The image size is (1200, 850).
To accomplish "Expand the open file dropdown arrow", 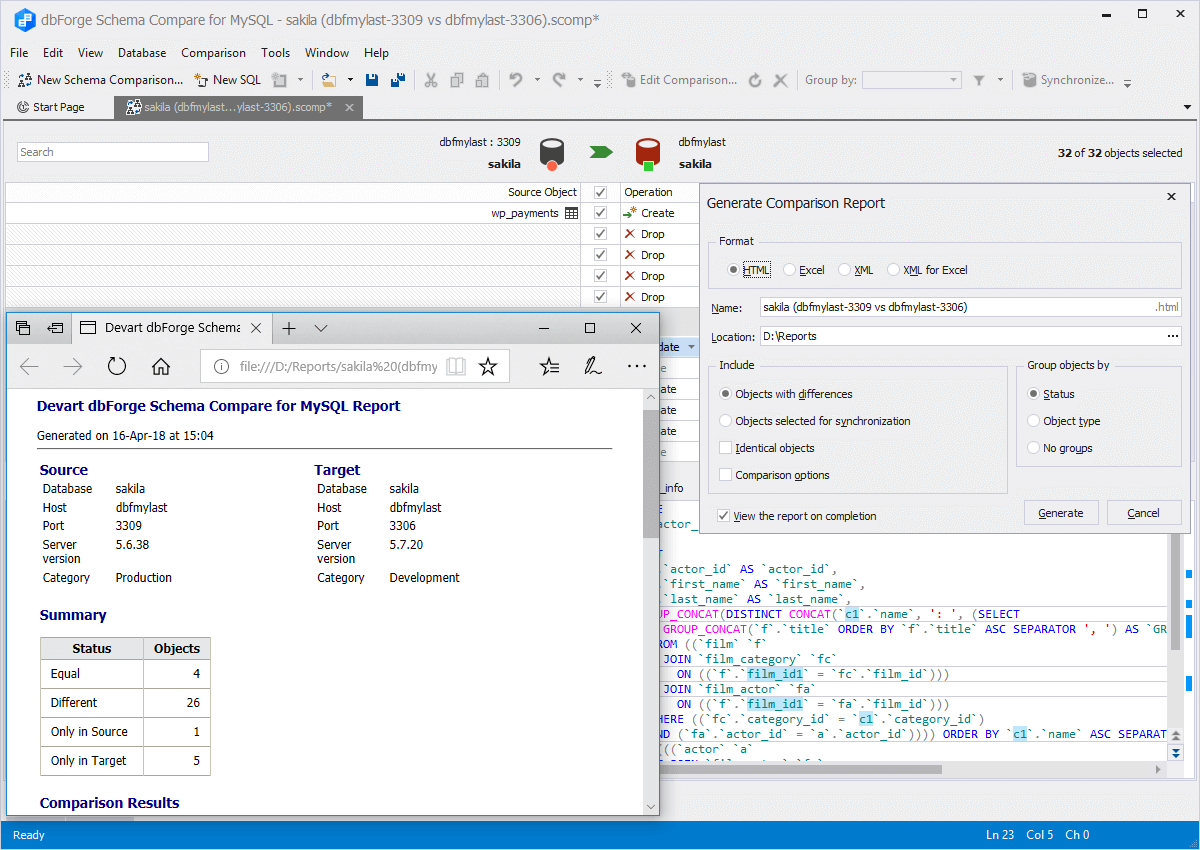I will [350, 80].
